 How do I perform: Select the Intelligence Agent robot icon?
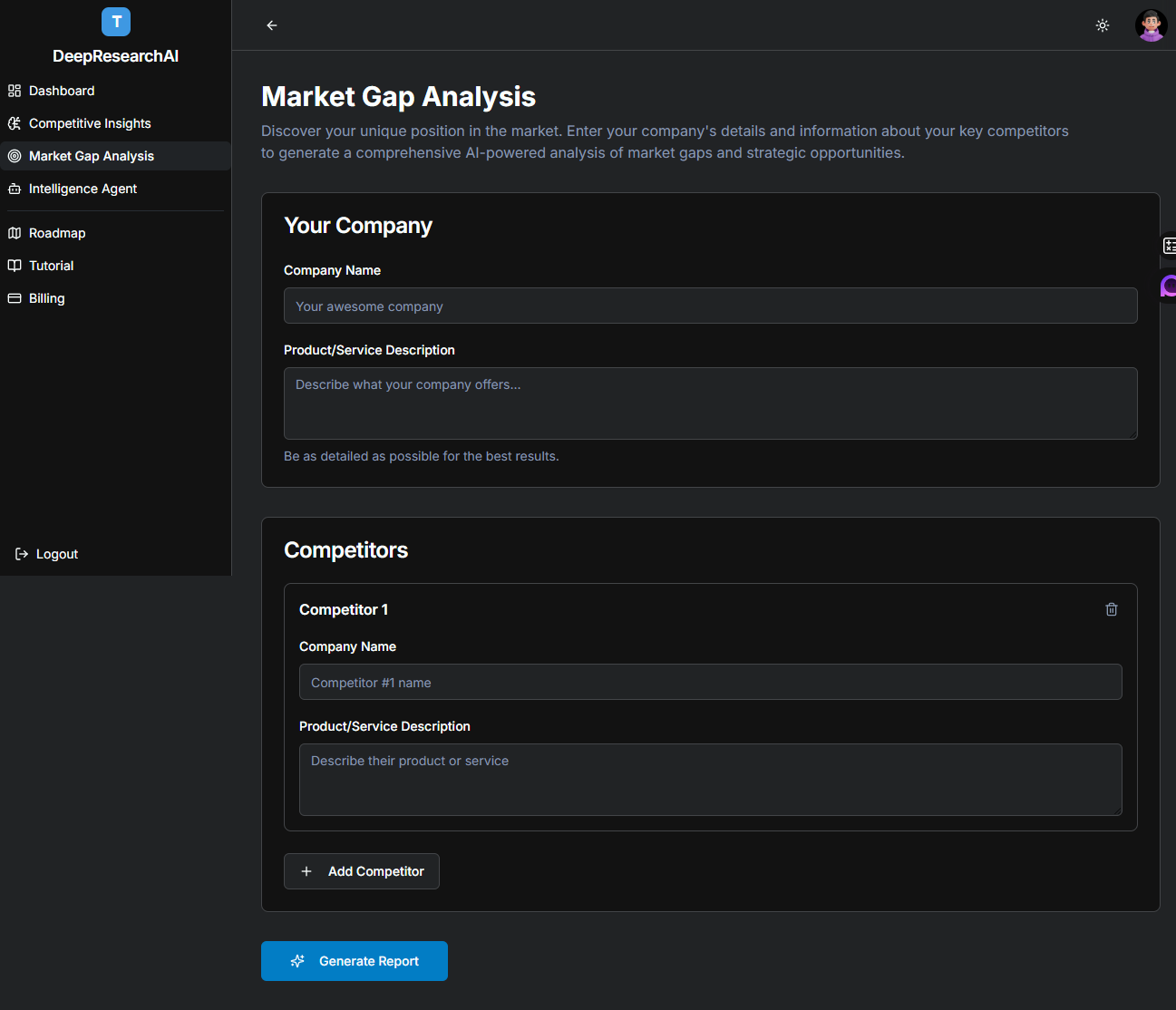pos(14,188)
